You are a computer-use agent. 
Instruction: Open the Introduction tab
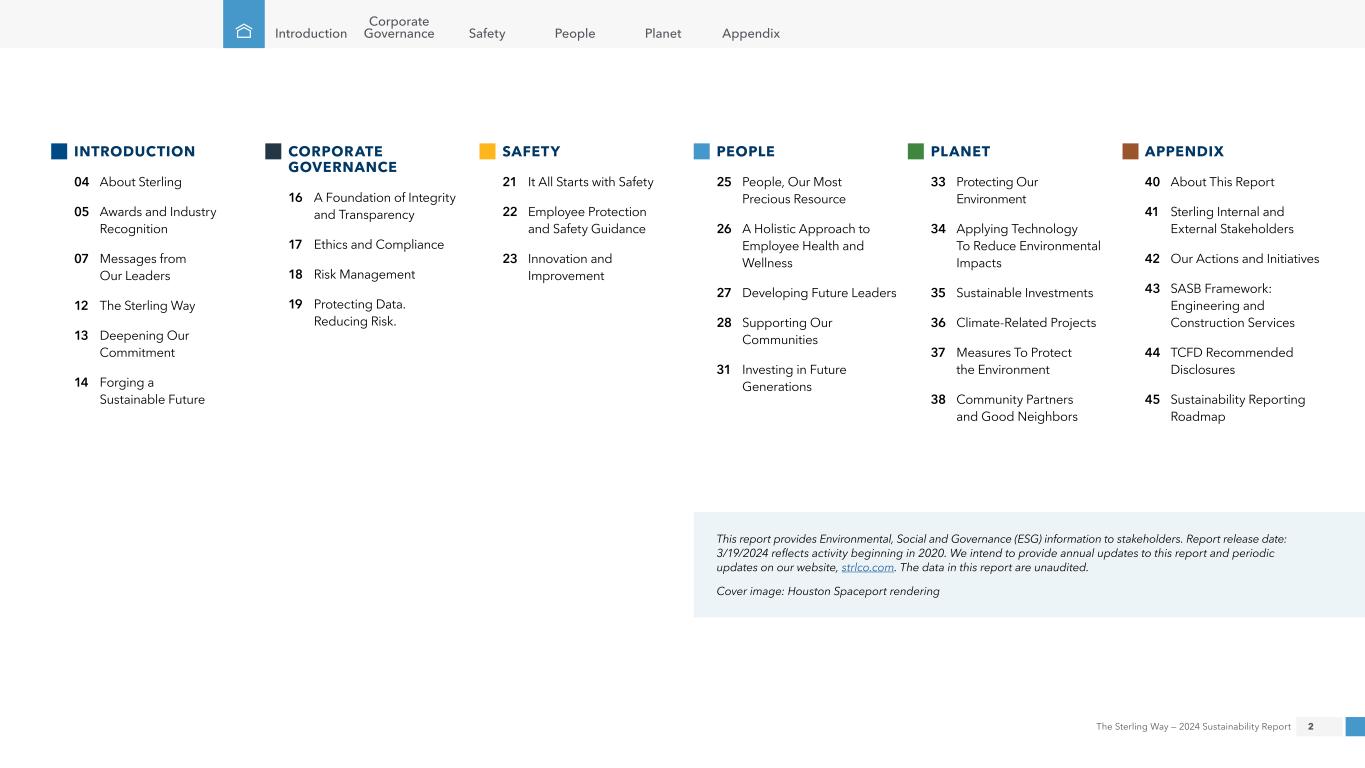[x=311, y=33]
